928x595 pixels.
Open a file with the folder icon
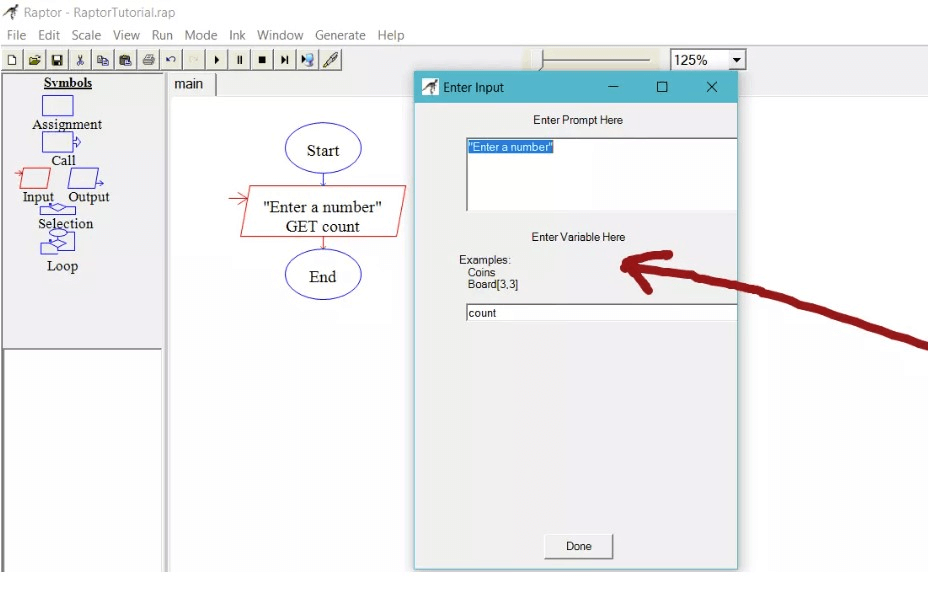(34, 60)
